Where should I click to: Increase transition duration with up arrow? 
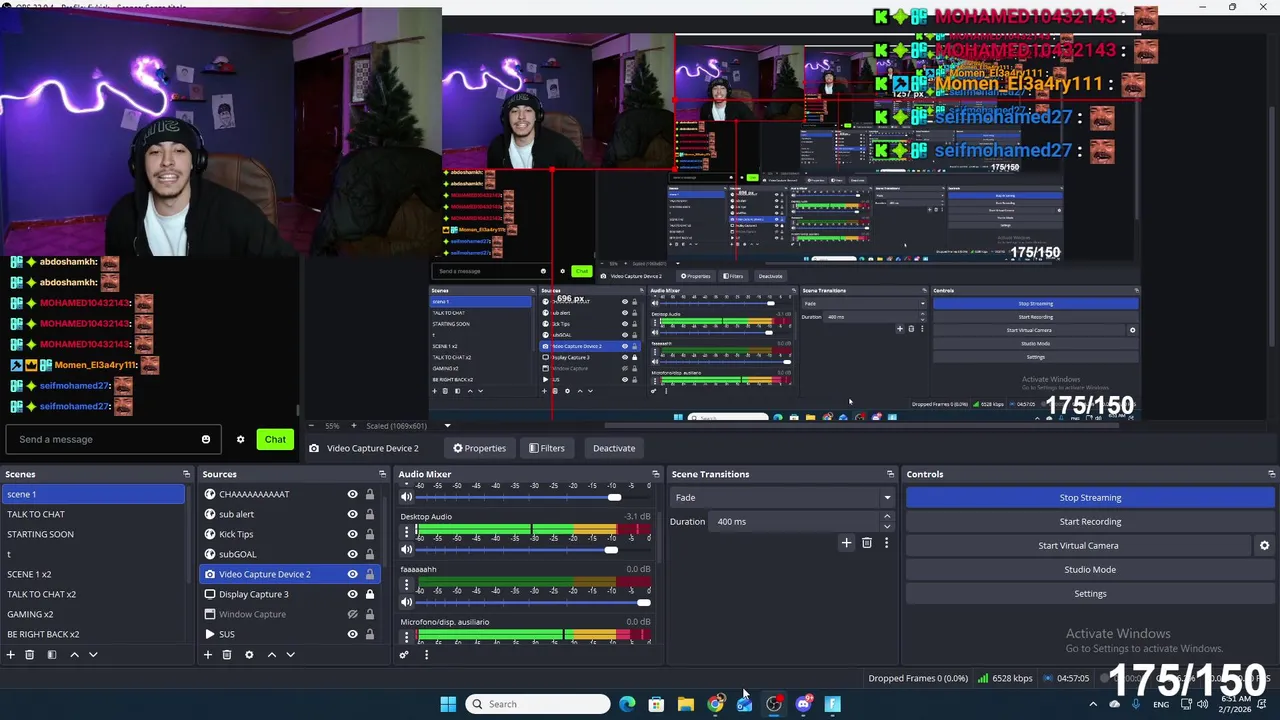(886, 517)
